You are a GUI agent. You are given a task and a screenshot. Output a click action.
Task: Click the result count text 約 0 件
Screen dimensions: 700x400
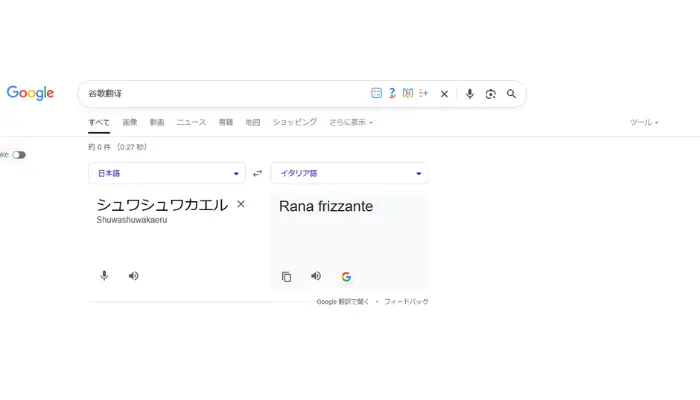click(x=99, y=147)
